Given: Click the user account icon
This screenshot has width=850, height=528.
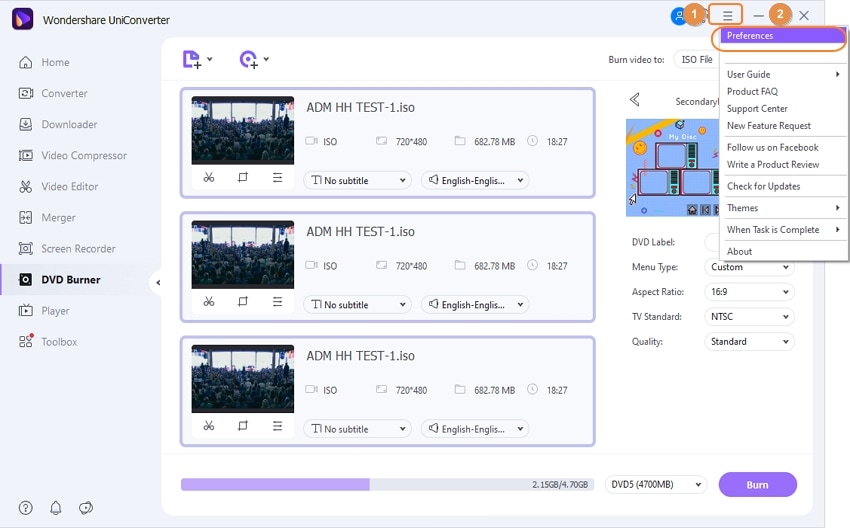Looking at the screenshot, I should [x=679, y=16].
